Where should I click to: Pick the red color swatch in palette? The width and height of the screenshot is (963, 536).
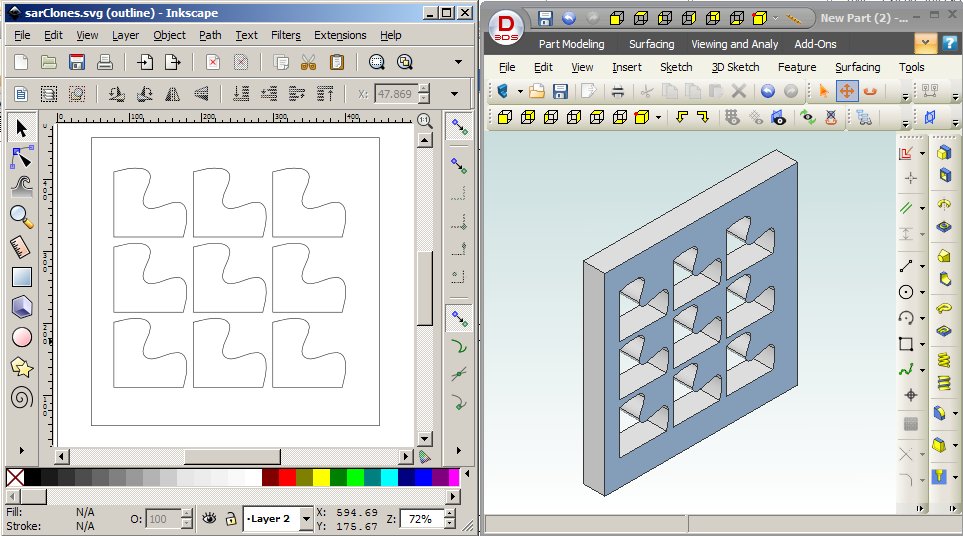pyautogui.click(x=287, y=478)
